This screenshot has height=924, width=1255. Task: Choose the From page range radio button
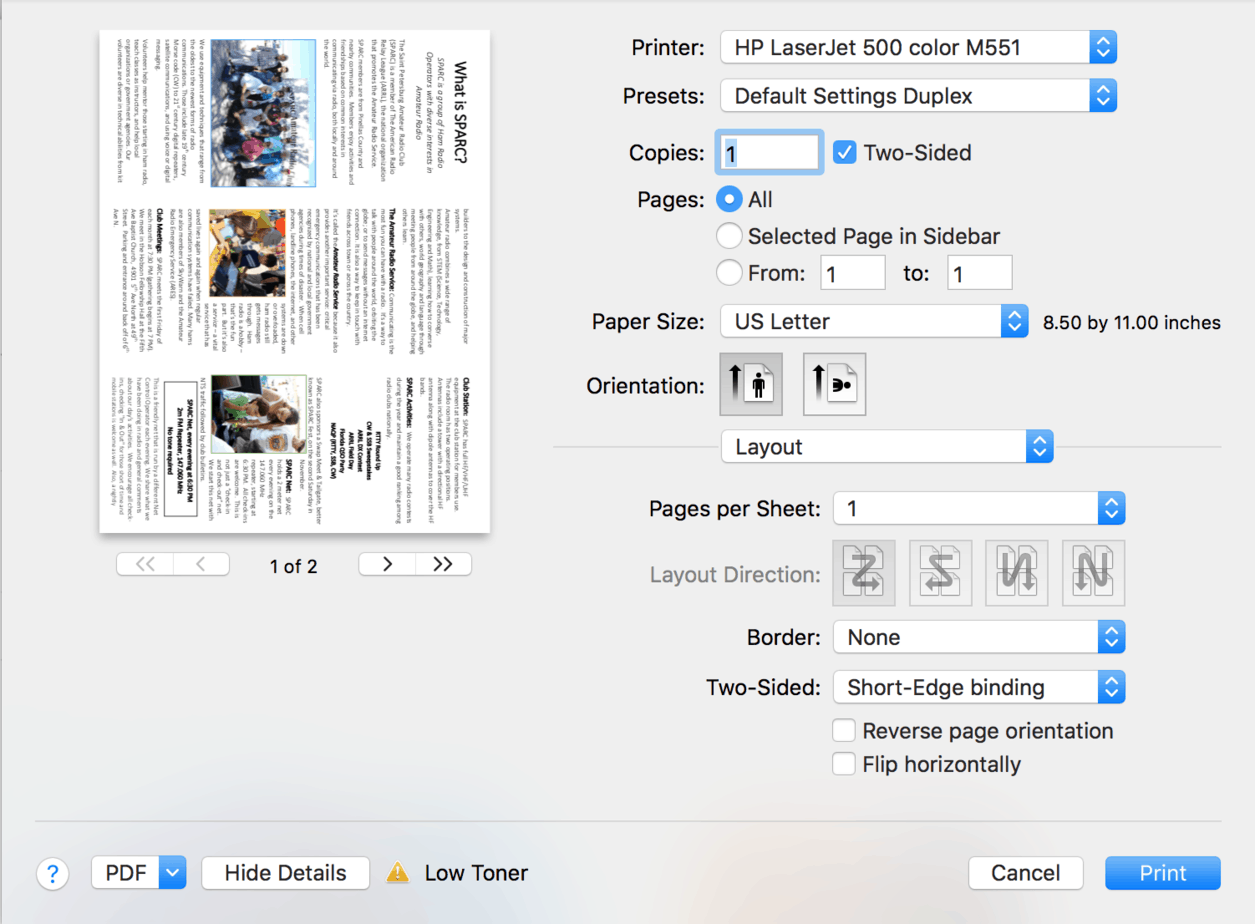(x=730, y=273)
